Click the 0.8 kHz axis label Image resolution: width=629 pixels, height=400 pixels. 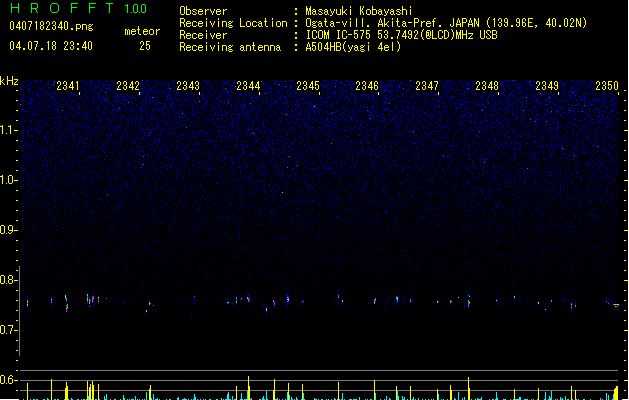pos(8,280)
